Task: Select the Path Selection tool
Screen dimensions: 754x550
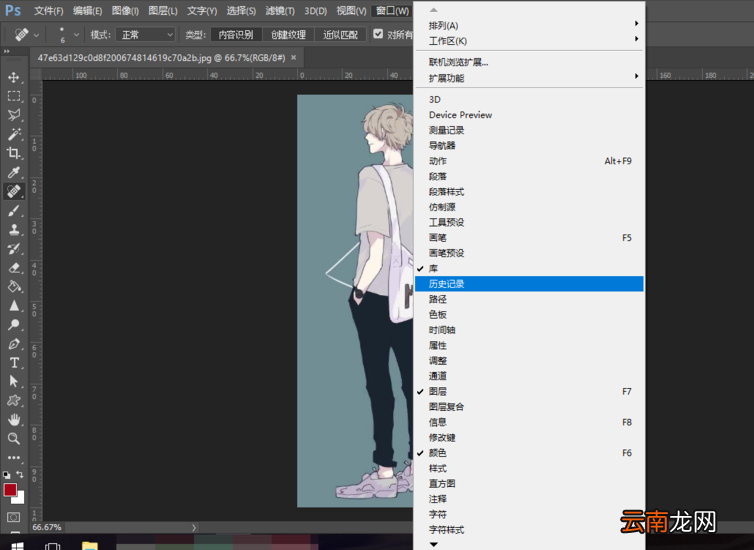Action: 13,381
